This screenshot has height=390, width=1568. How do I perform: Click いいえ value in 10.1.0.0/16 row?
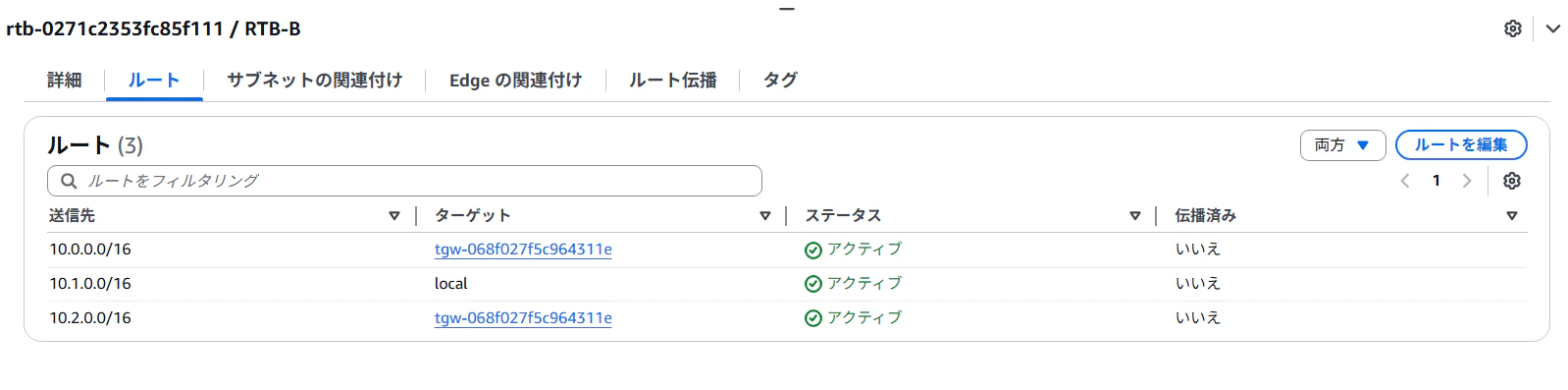coord(1198,284)
